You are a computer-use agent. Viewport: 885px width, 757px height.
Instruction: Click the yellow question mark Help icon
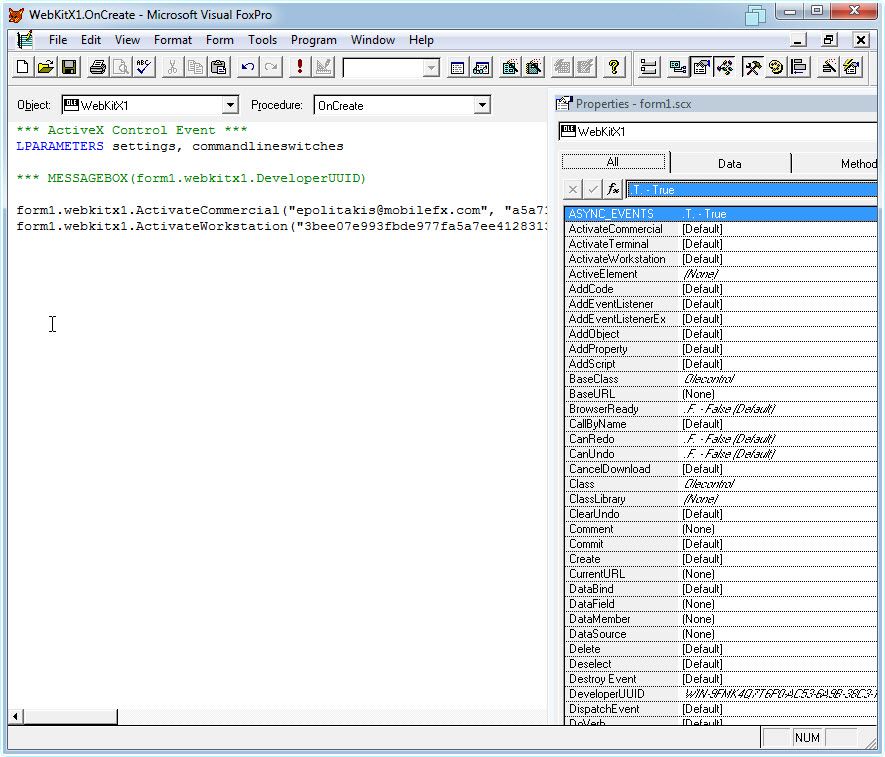pos(614,67)
